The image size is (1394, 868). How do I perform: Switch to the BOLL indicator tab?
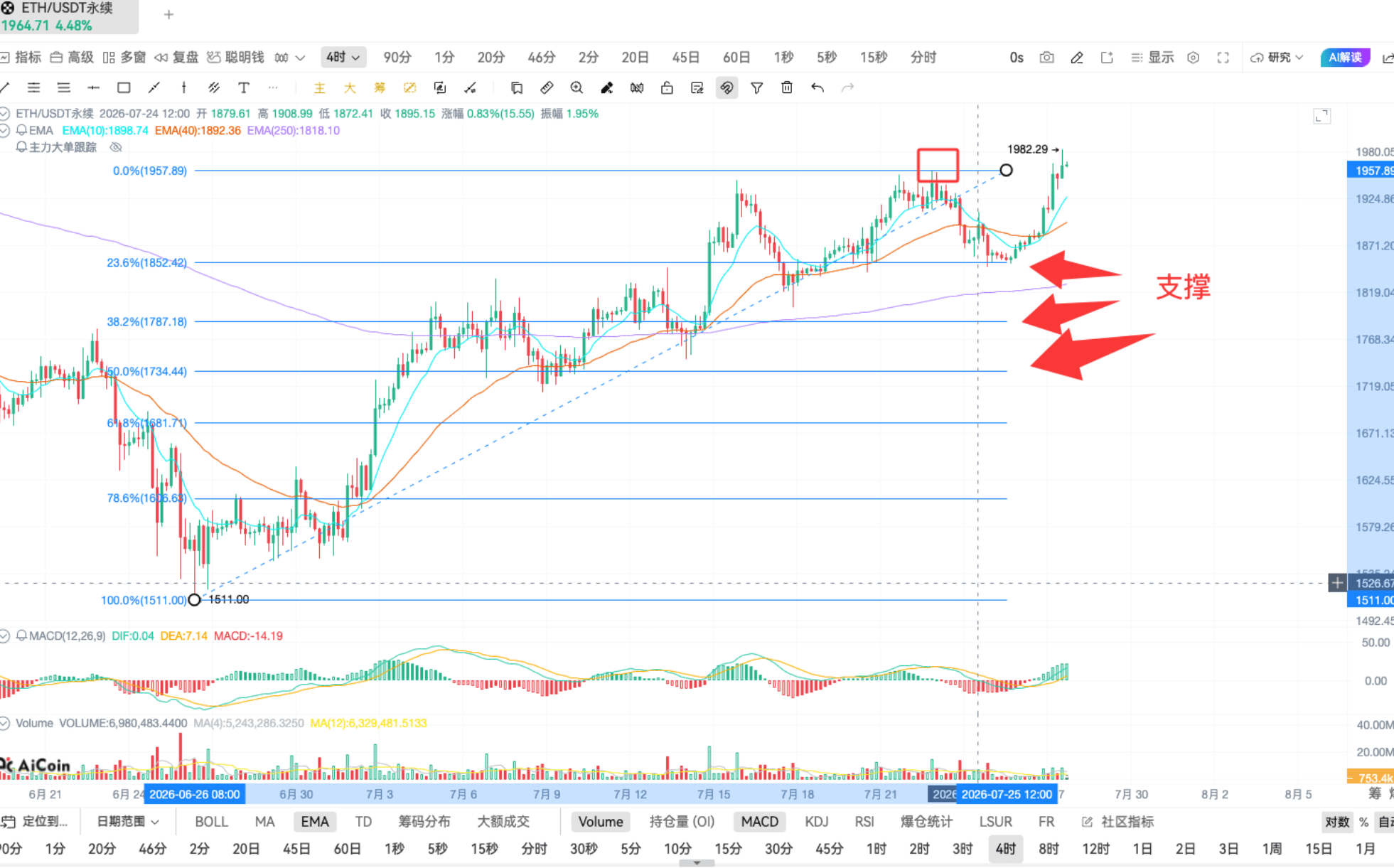tap(211, 822)
